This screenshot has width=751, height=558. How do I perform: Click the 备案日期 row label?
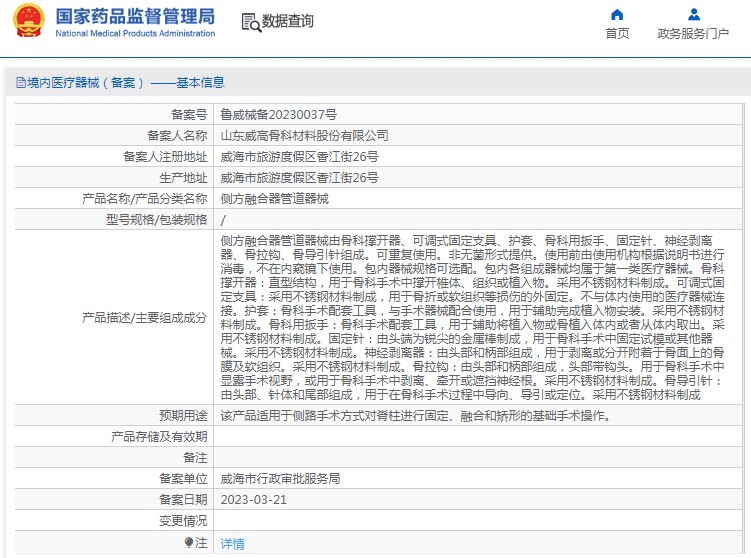click(x=183, y=500)
